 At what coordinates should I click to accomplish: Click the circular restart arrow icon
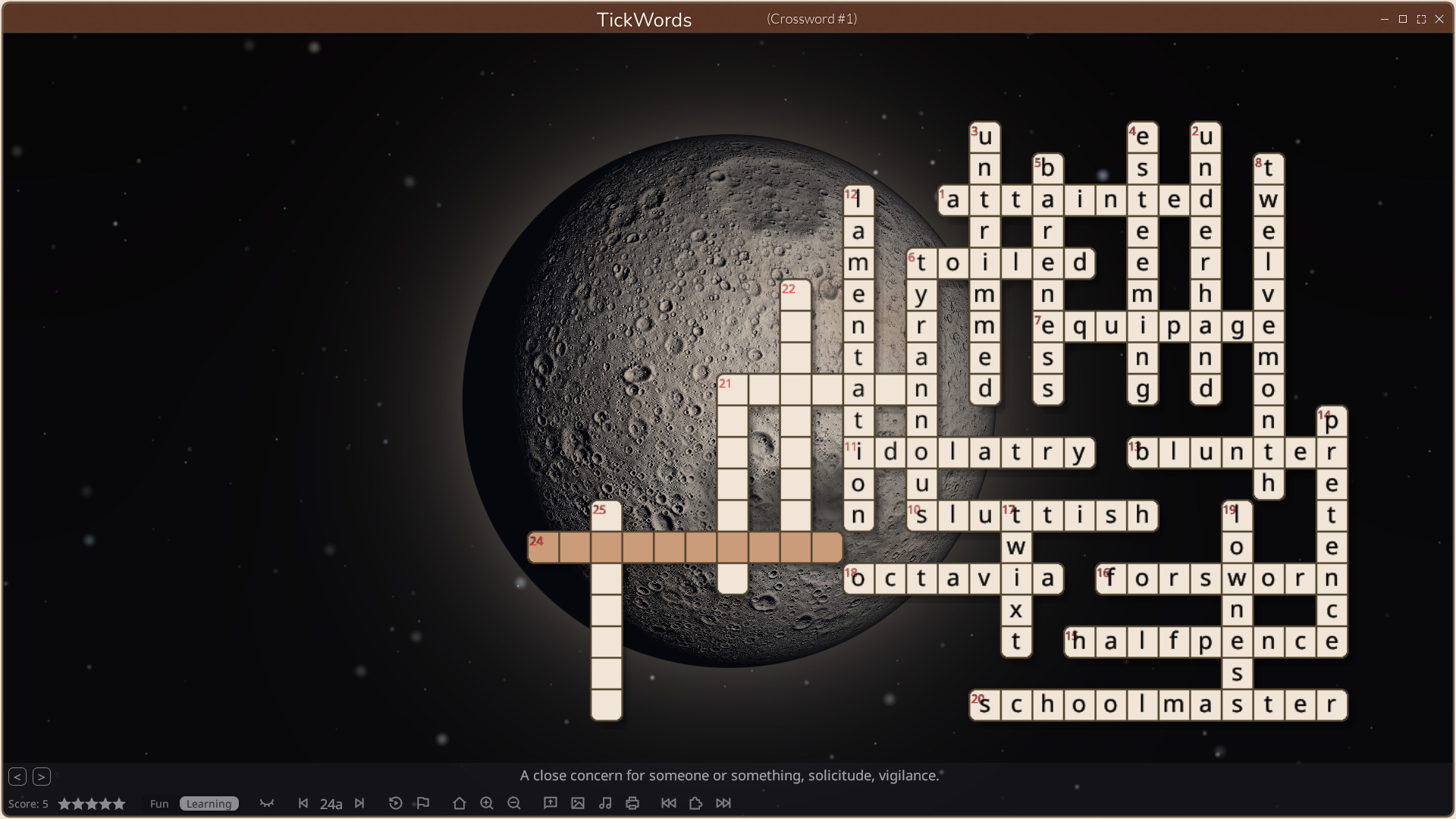395,803
